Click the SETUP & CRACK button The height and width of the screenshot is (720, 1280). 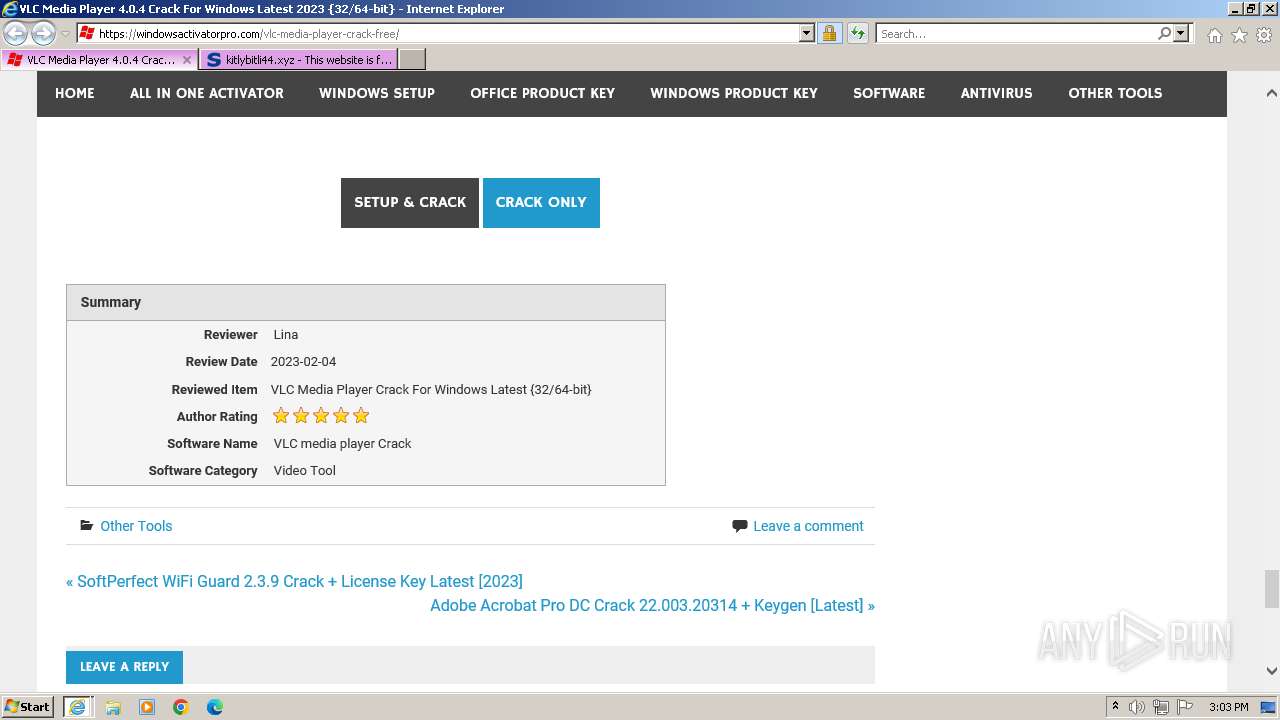(x=410, y=203)
